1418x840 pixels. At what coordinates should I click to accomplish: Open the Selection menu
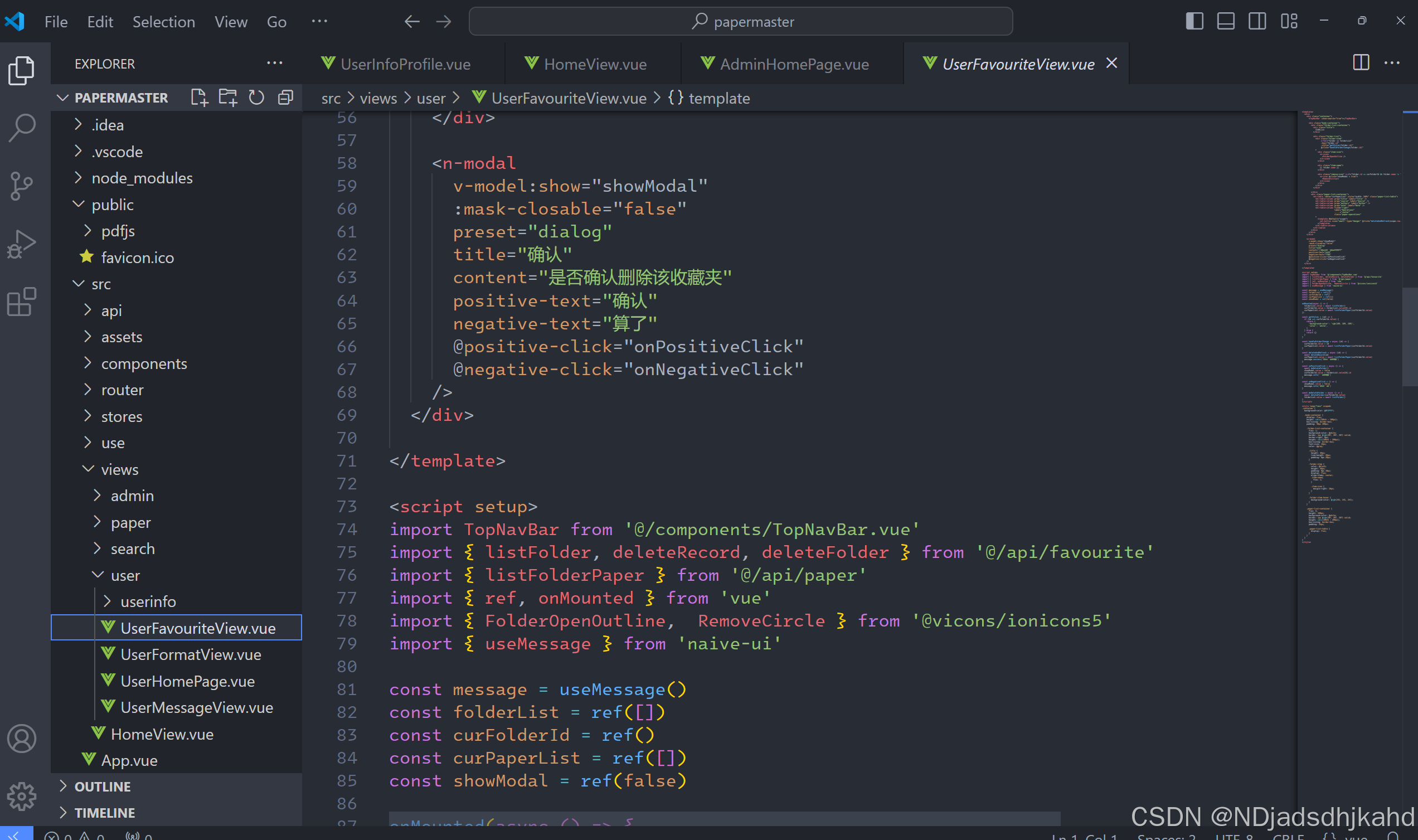coord(163,22)
